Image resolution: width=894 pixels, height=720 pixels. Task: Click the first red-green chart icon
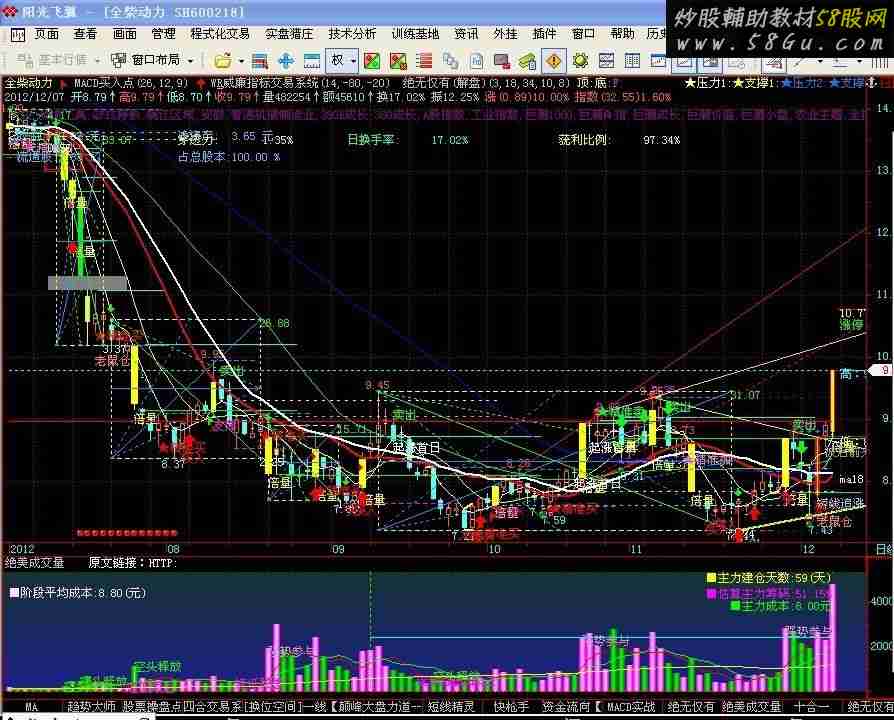pos(372,61)
